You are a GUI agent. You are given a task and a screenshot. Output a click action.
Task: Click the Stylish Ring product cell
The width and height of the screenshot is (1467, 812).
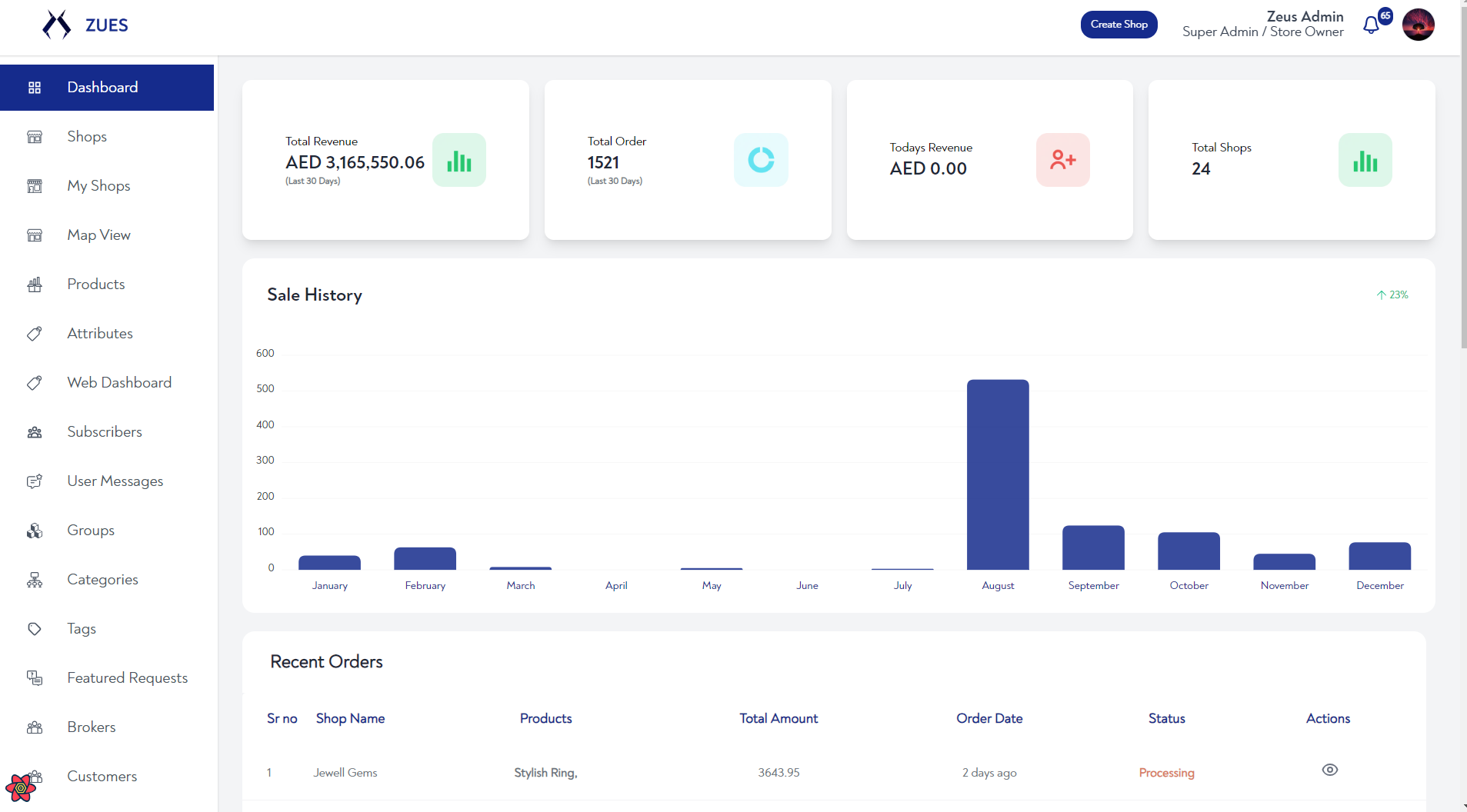545,773
